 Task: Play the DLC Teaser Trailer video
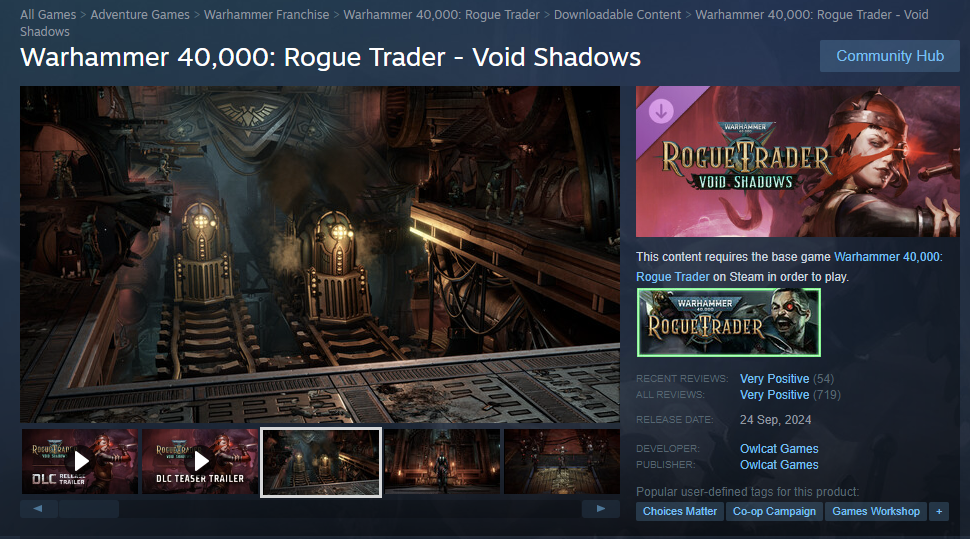(x=200, y=462)
